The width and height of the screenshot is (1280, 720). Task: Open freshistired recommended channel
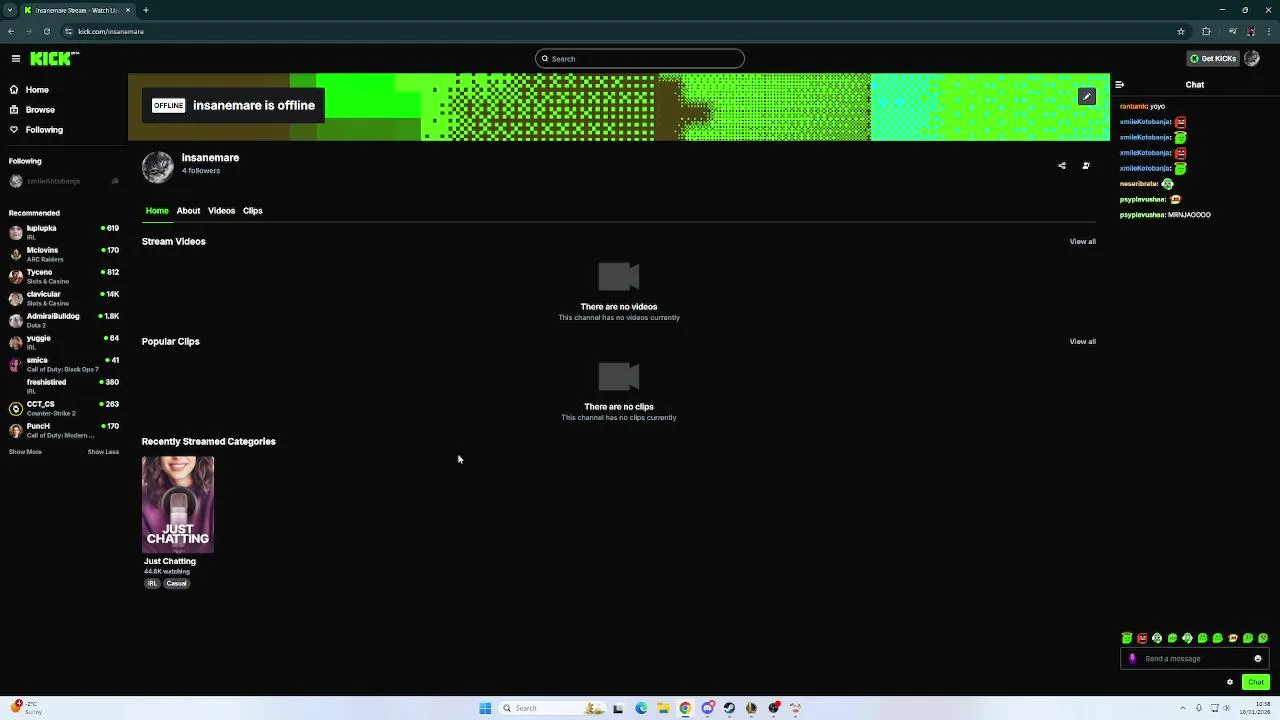(x=63, y=386)
